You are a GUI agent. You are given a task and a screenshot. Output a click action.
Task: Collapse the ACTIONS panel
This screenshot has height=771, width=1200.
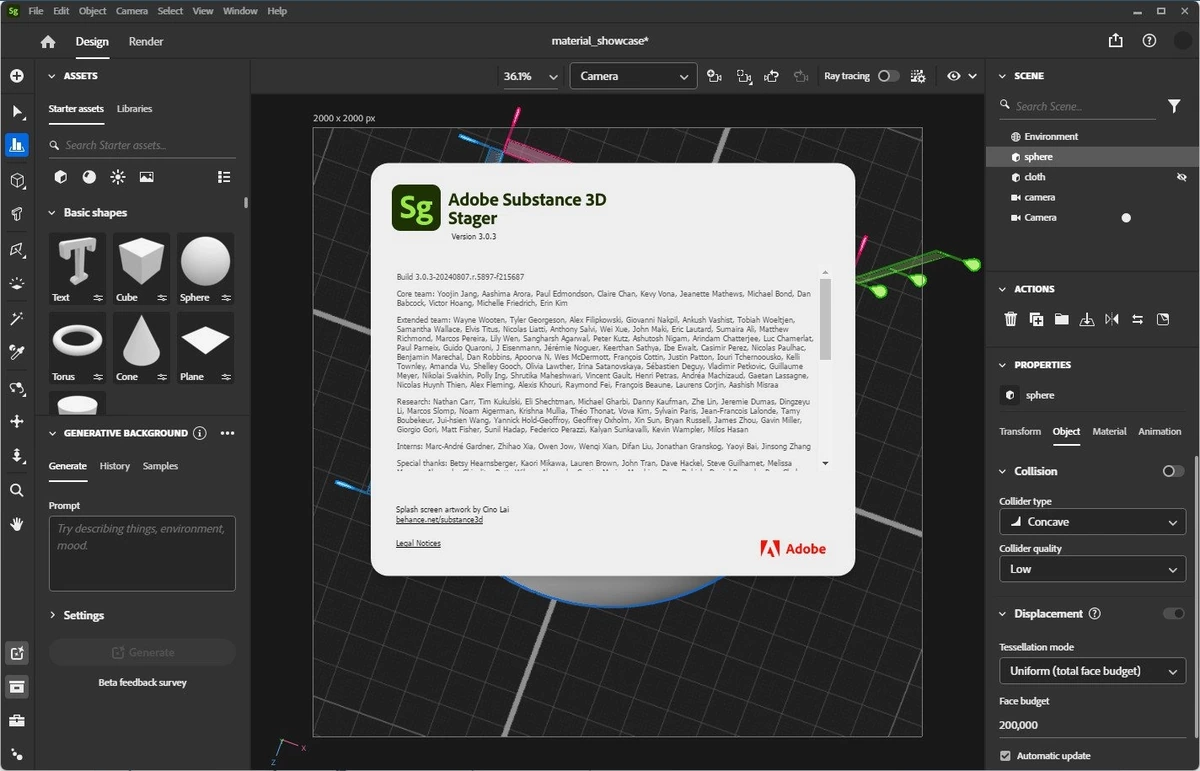pyautogui.click(x=1003, y=289)
